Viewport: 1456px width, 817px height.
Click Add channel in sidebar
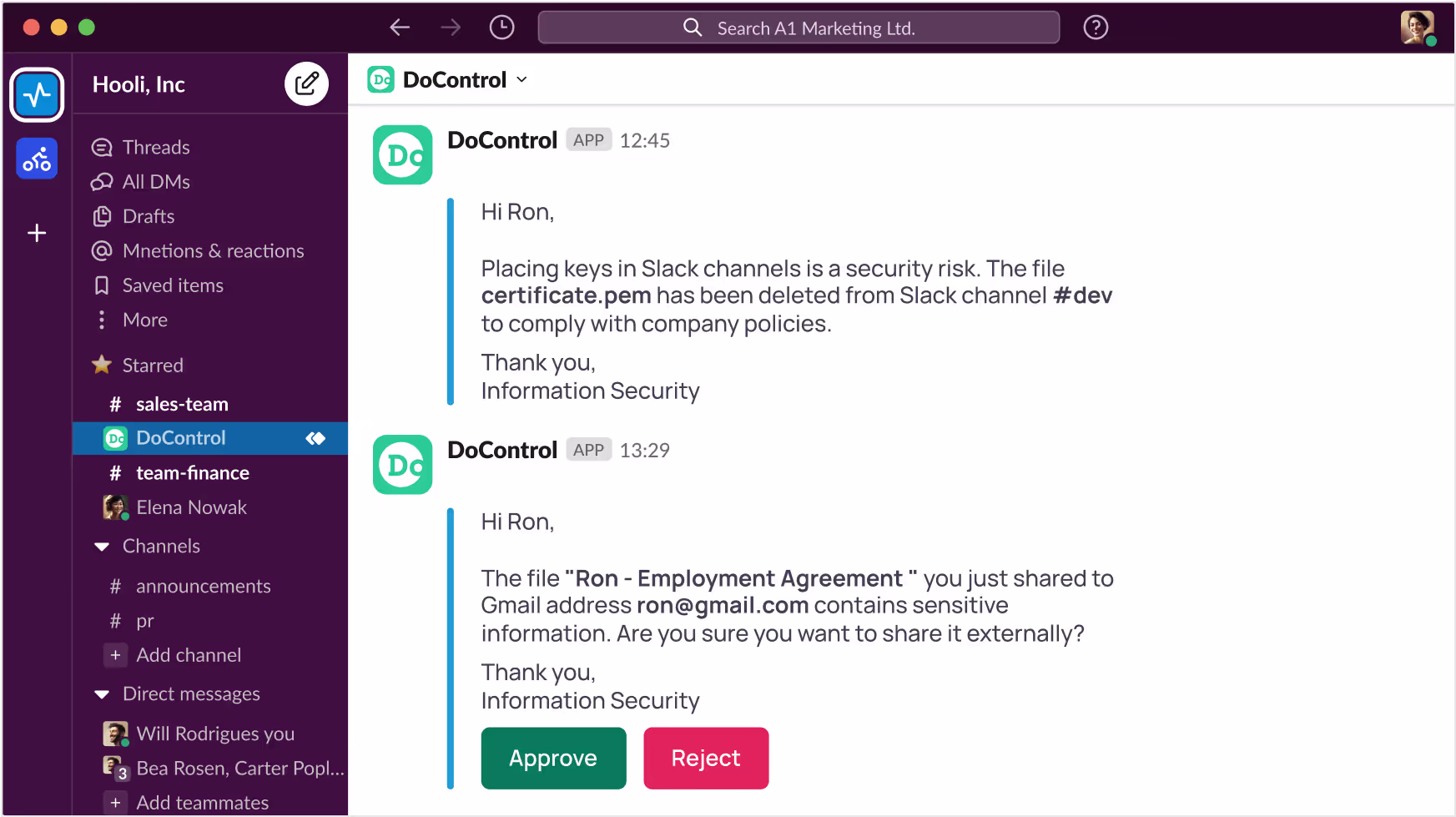pos(188,655)
